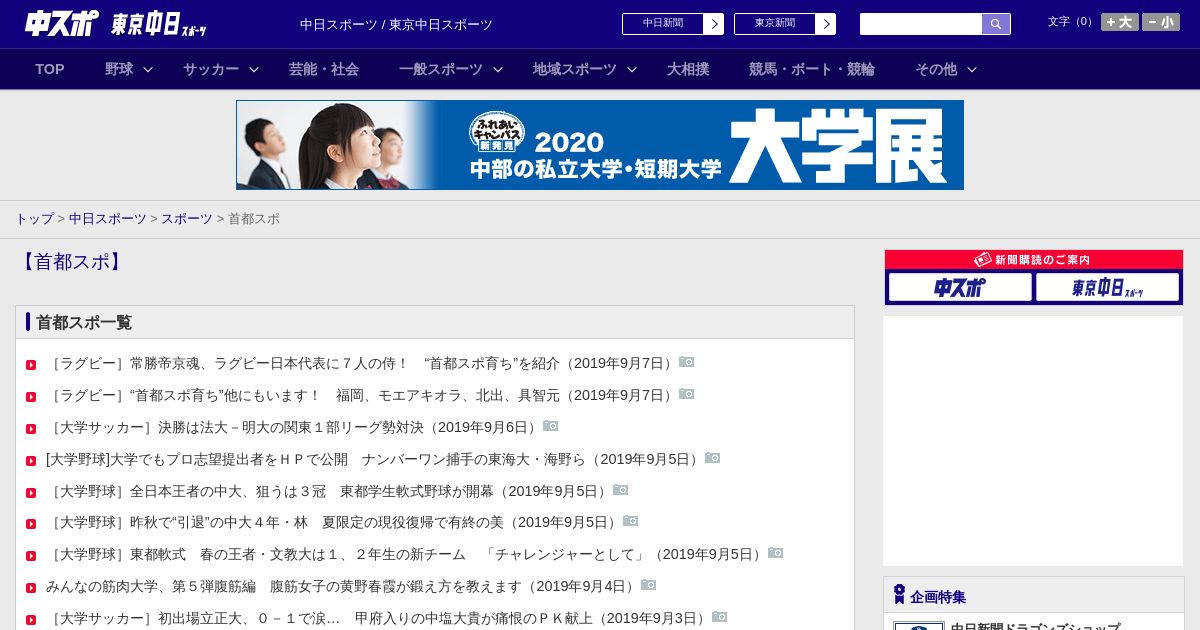This screenshot has height=630, width=1200.
Task: Open article 常勝帝京魂、ラグビー日本代表に7人の侍
Action: (361, 363)
